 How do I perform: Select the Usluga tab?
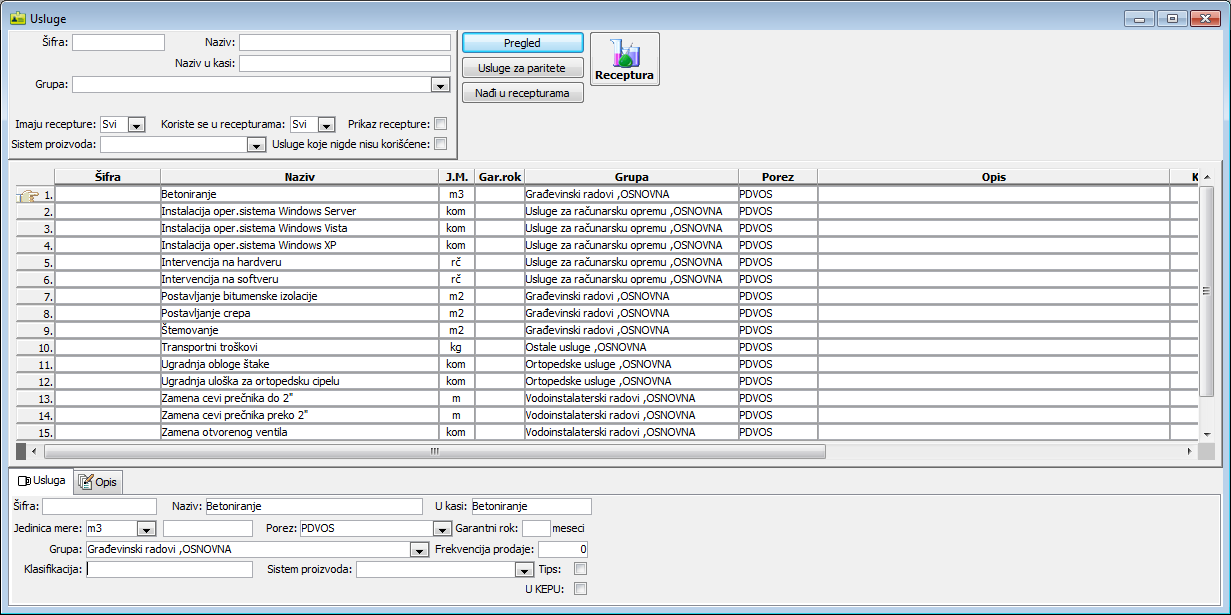[42, 481]
